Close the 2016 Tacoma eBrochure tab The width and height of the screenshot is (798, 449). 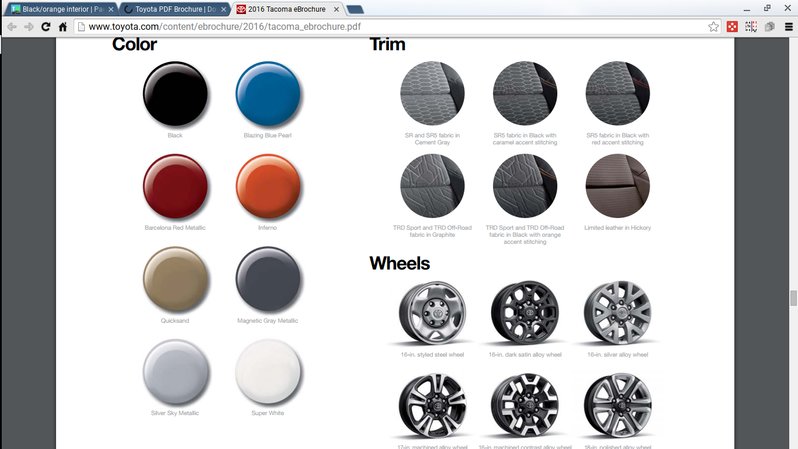point(336,9)
